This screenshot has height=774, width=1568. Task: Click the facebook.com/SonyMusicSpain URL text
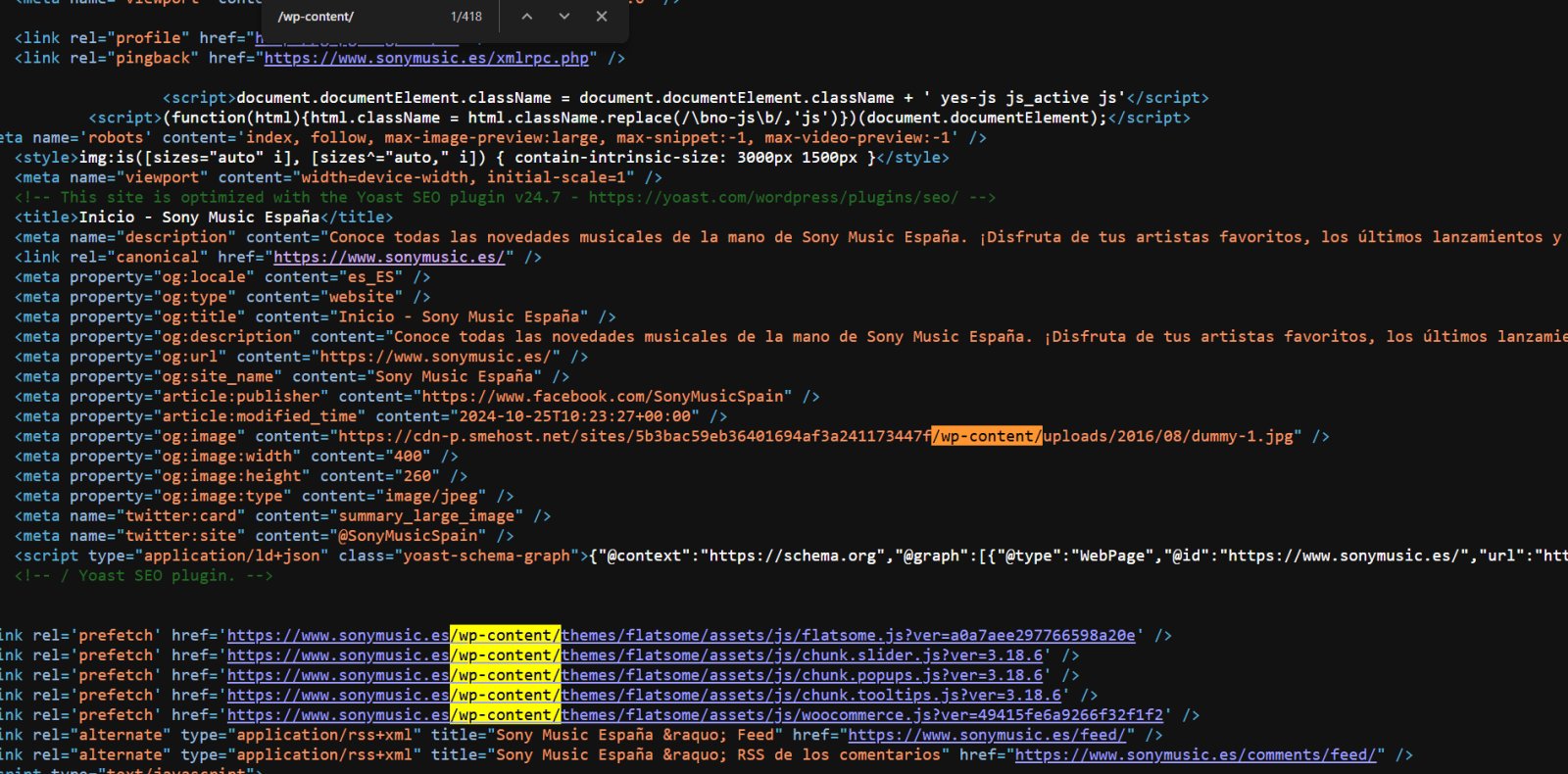point(603,397)
